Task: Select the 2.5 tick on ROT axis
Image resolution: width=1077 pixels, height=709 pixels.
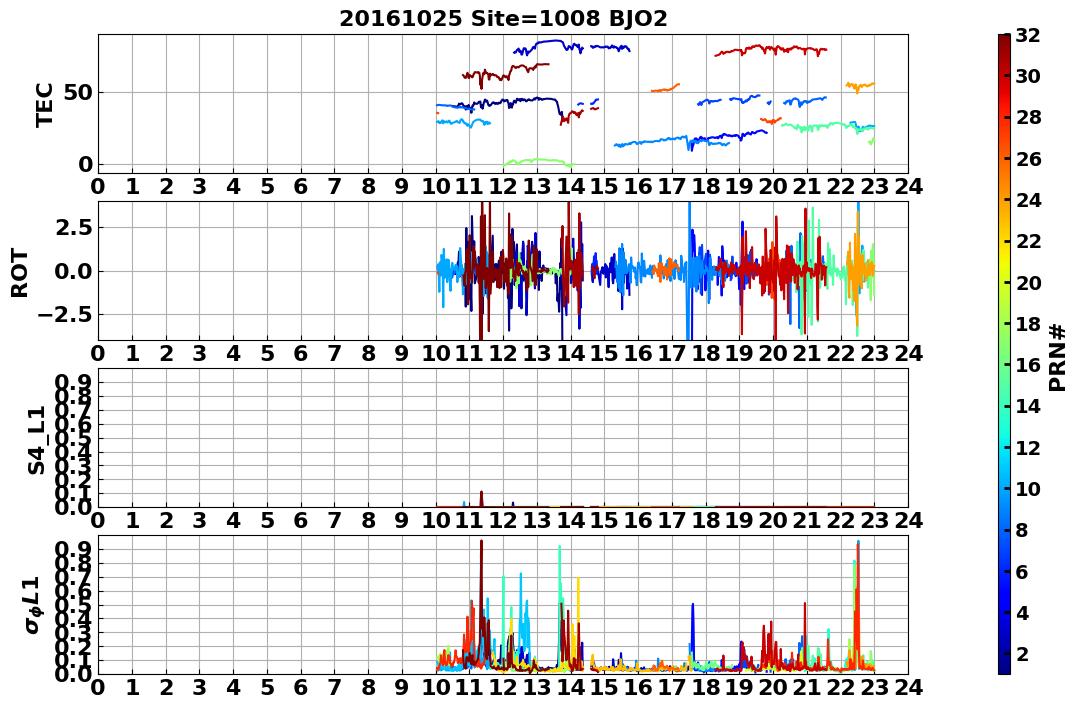Action: (74, 227)
